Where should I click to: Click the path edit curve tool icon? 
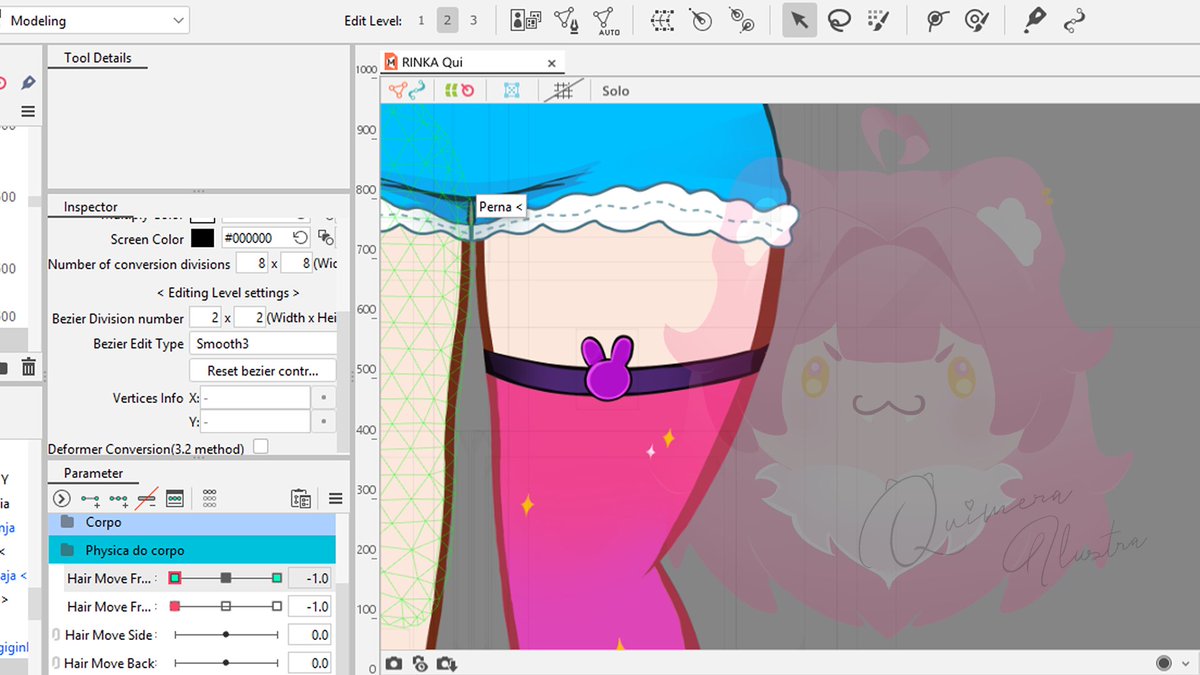[1075, 20]
